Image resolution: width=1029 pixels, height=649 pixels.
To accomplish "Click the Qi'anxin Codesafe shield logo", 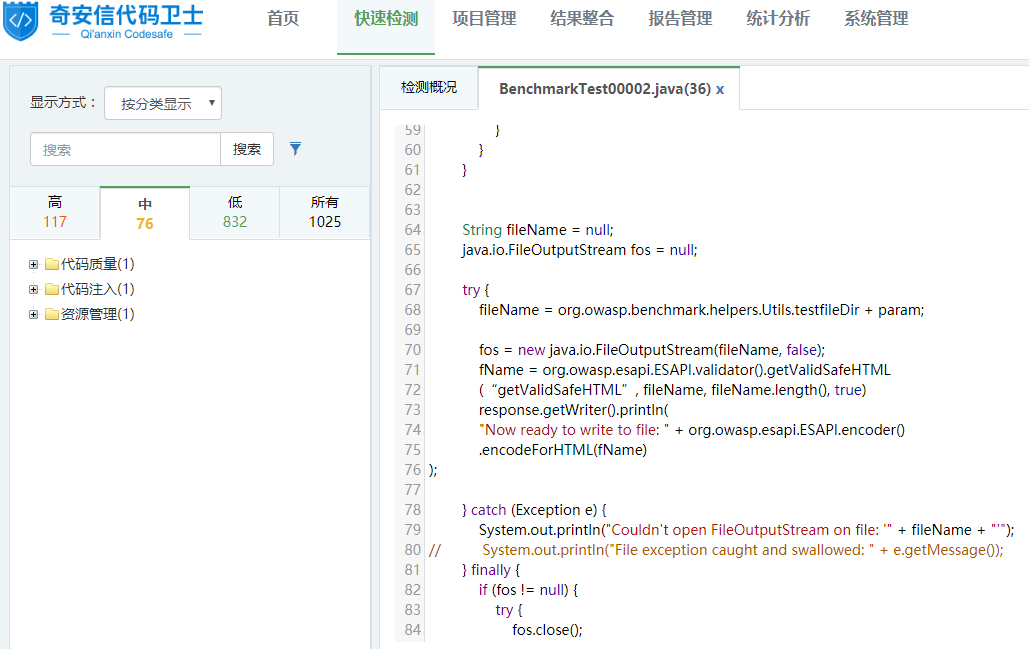I will 20,22.
